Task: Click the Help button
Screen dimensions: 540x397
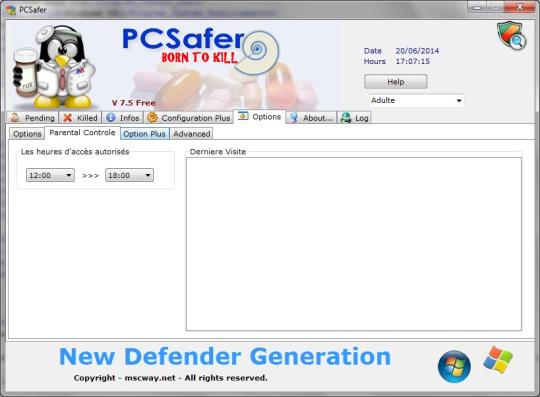Action: click(x=396, y=82)
